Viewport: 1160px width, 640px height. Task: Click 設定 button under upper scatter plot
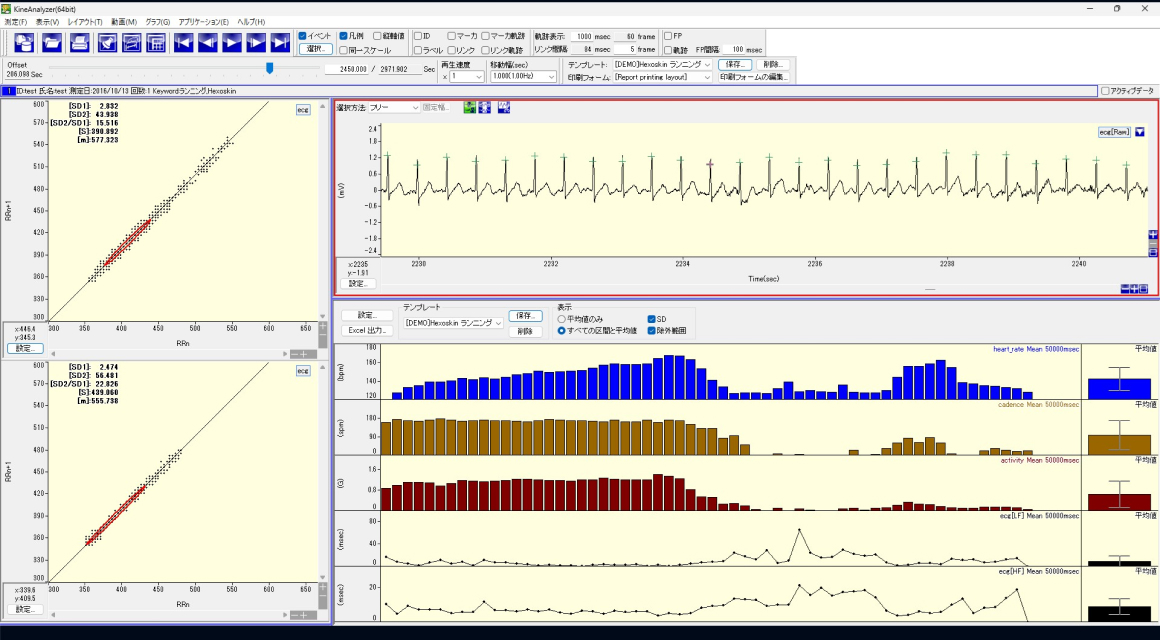(x=25, y=348)
